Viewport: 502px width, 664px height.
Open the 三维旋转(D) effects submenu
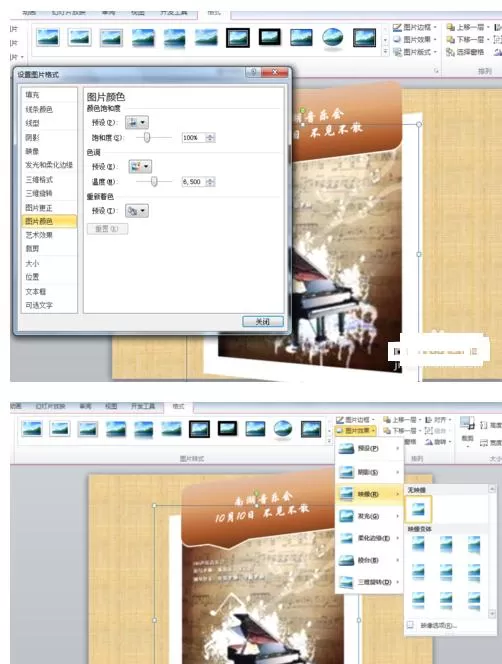(x=369, y=582)
